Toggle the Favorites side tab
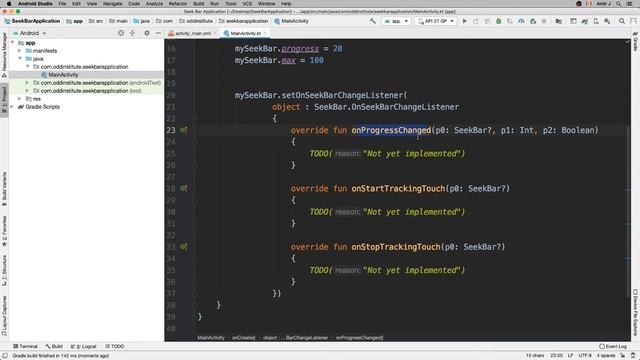 [4, 231]
